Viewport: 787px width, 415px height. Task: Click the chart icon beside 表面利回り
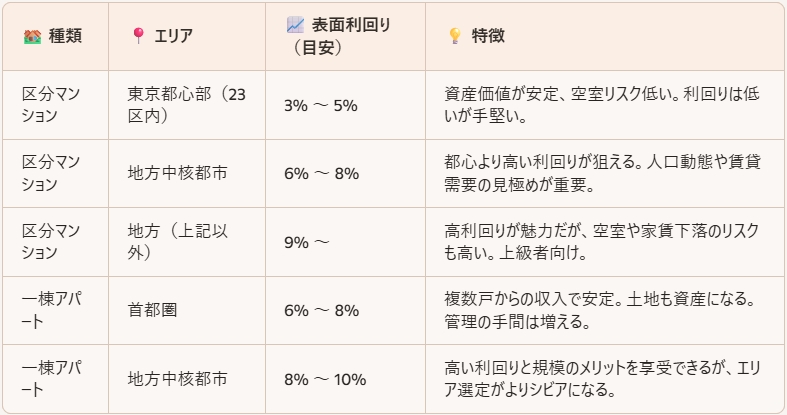click(296, 25)
